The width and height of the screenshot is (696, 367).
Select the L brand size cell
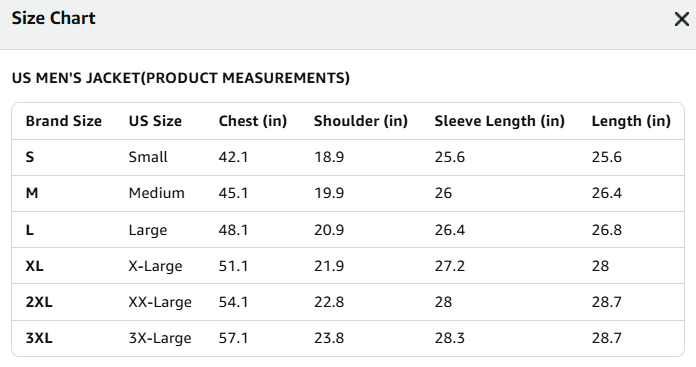coord(30,230)
